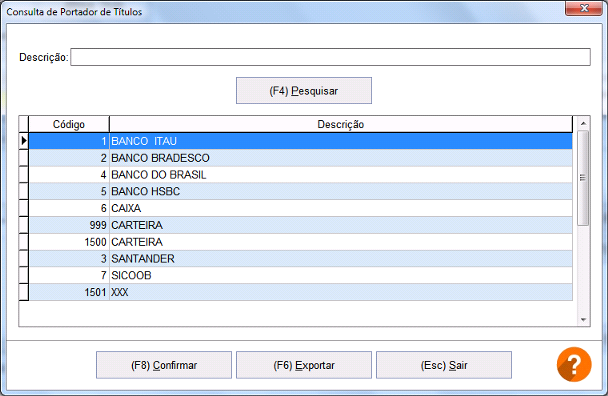Image resolution: width=608 pixels, height=396 pixels.
Task: Select the SICOOB row
Action: 301,275
